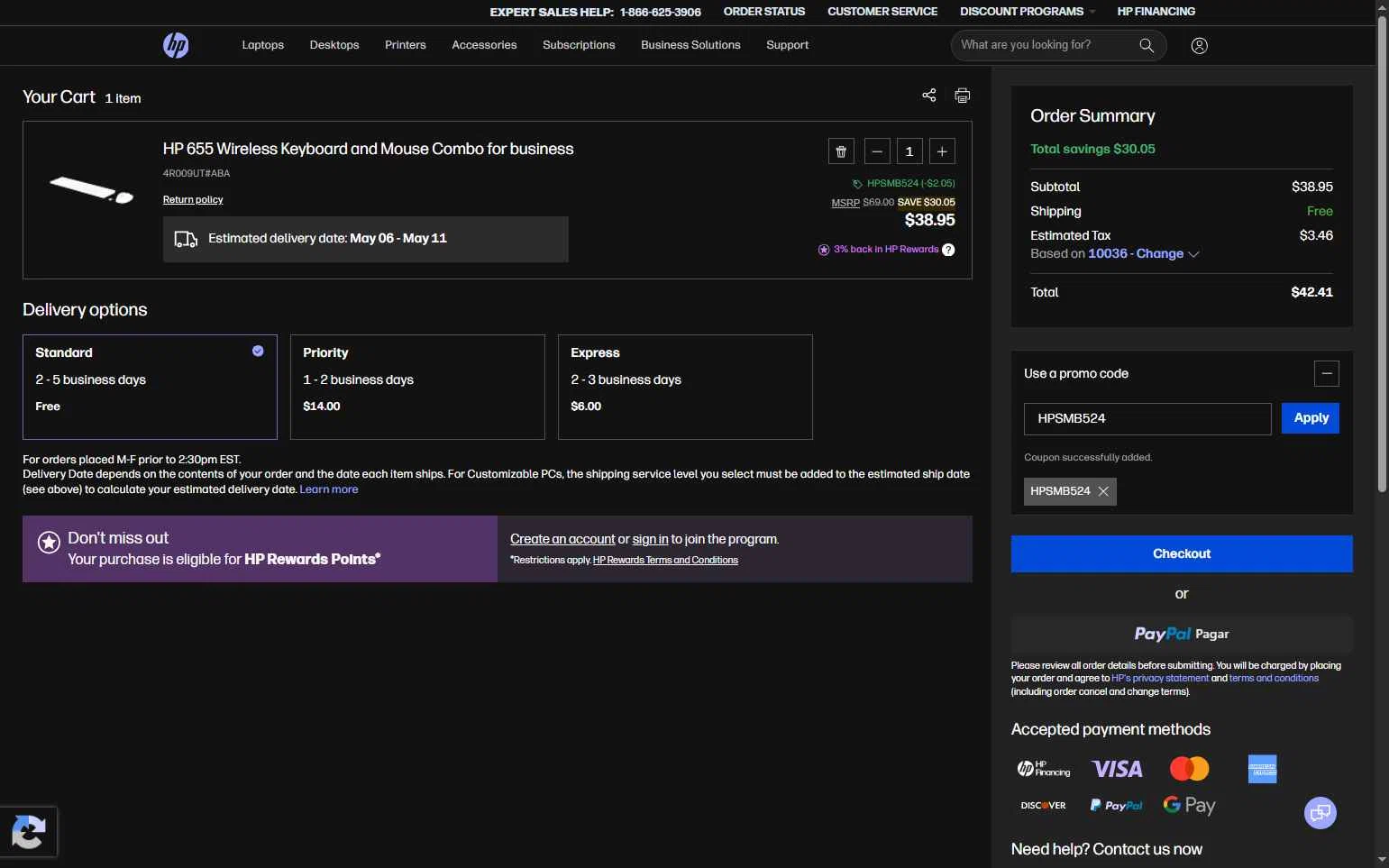Open the Subscriptions menu
The image size is (1389, 868).
(579, 45)
